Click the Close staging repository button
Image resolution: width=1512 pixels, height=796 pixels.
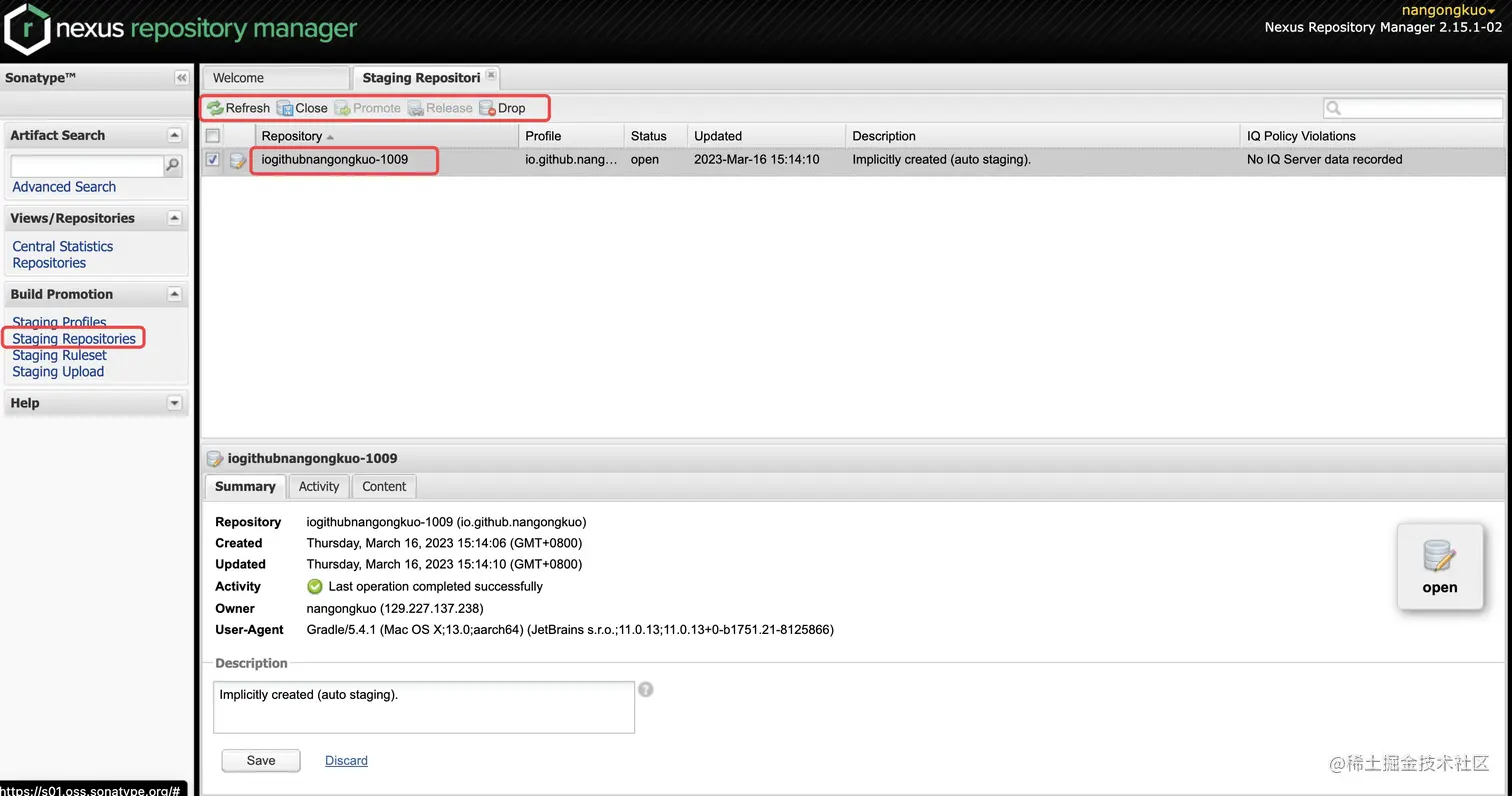[302, 108]
